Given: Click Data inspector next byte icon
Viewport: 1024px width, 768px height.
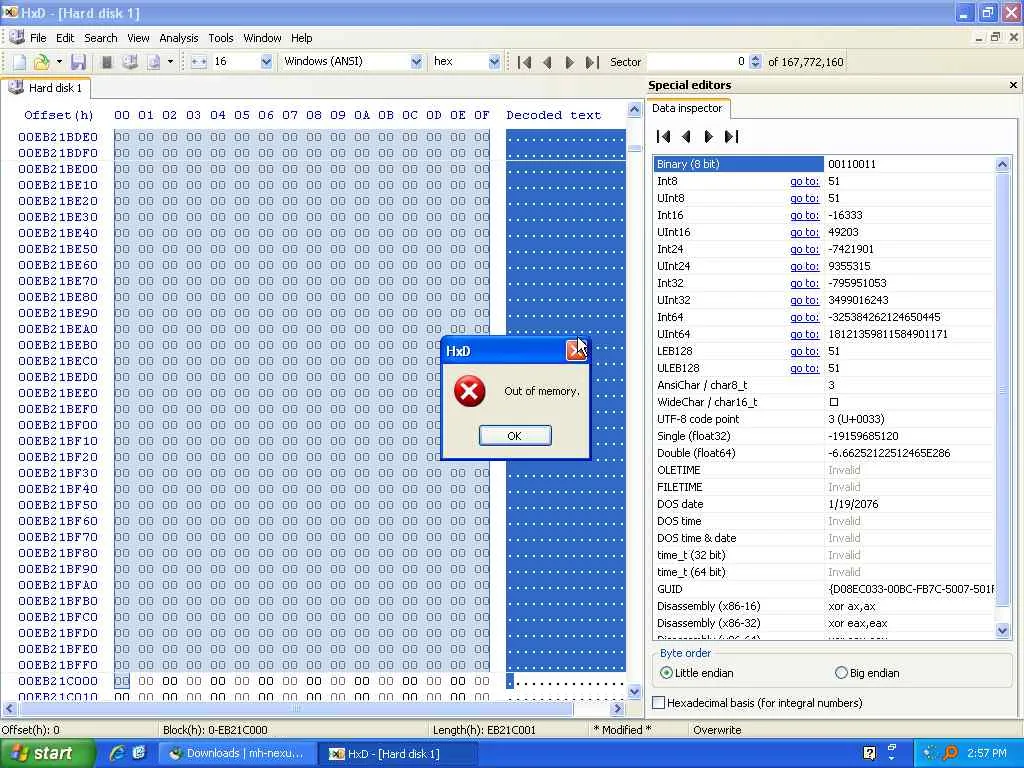Looking at the screenshot, I should pyautogui.click(x=708, y=136).
